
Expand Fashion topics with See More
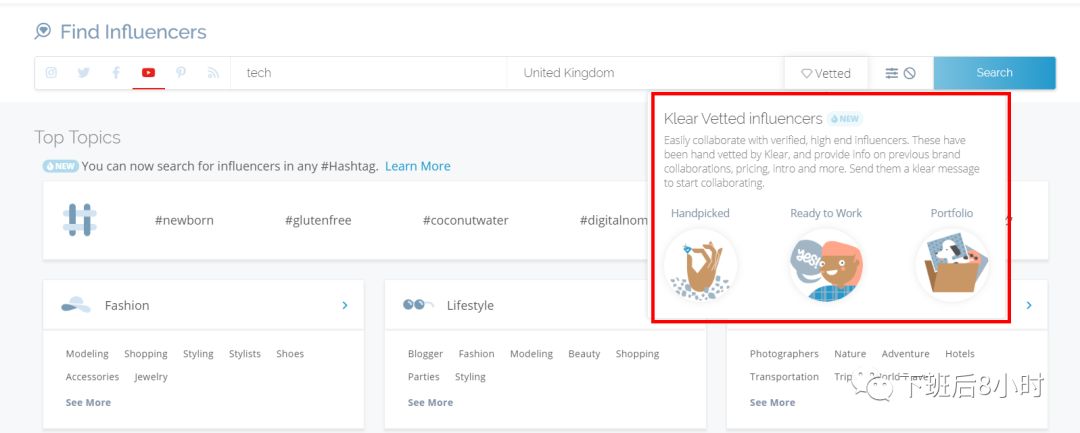(88, 402)
